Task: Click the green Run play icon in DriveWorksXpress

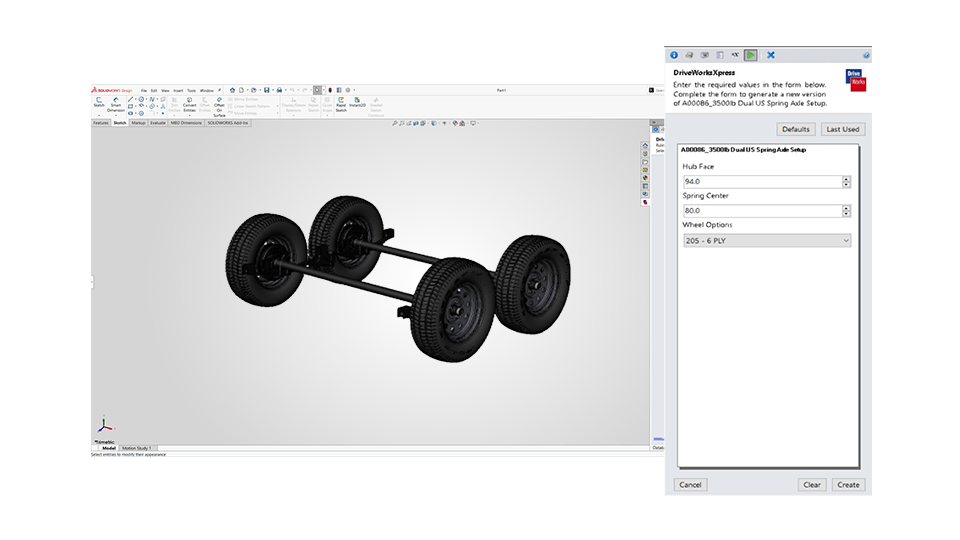Action: (x=751, y=55)
